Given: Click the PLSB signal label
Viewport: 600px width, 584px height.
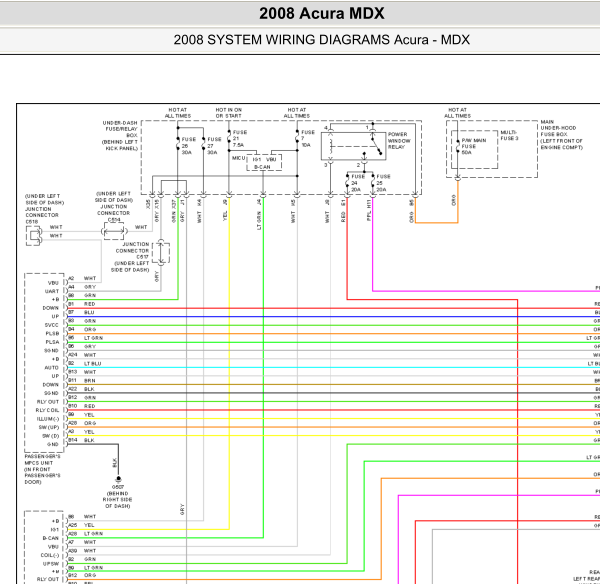Looking at the screenshot, I should [x=52, y=333].
